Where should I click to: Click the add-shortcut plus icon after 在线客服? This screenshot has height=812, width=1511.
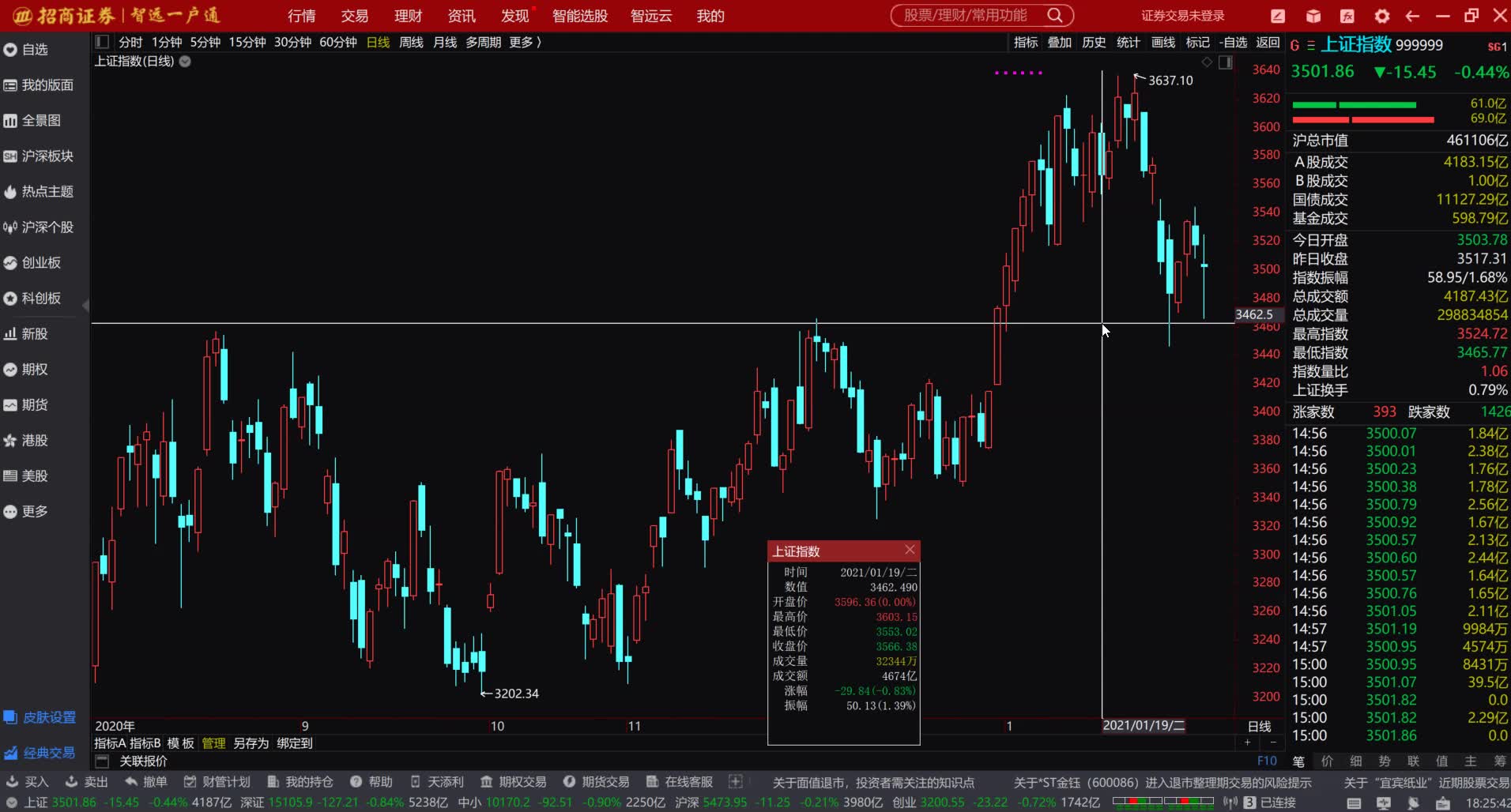[x=735, y=781]
